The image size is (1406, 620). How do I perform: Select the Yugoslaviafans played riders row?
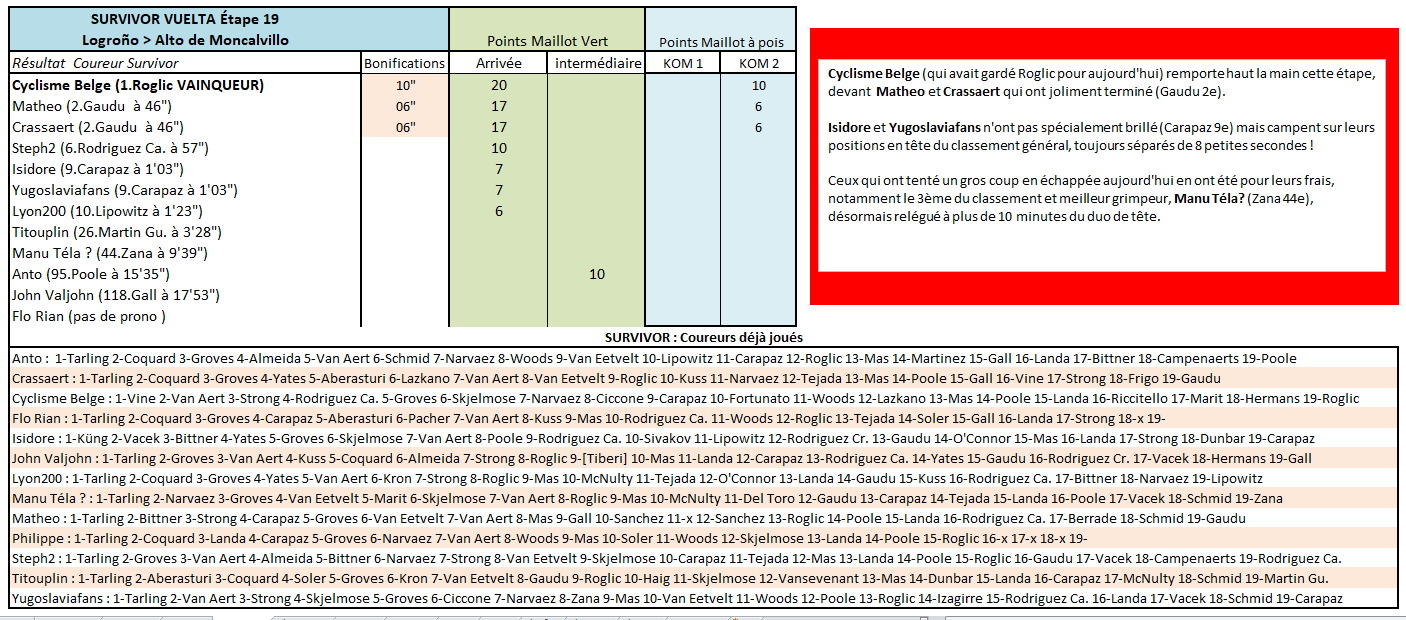[x=676, y=599]
